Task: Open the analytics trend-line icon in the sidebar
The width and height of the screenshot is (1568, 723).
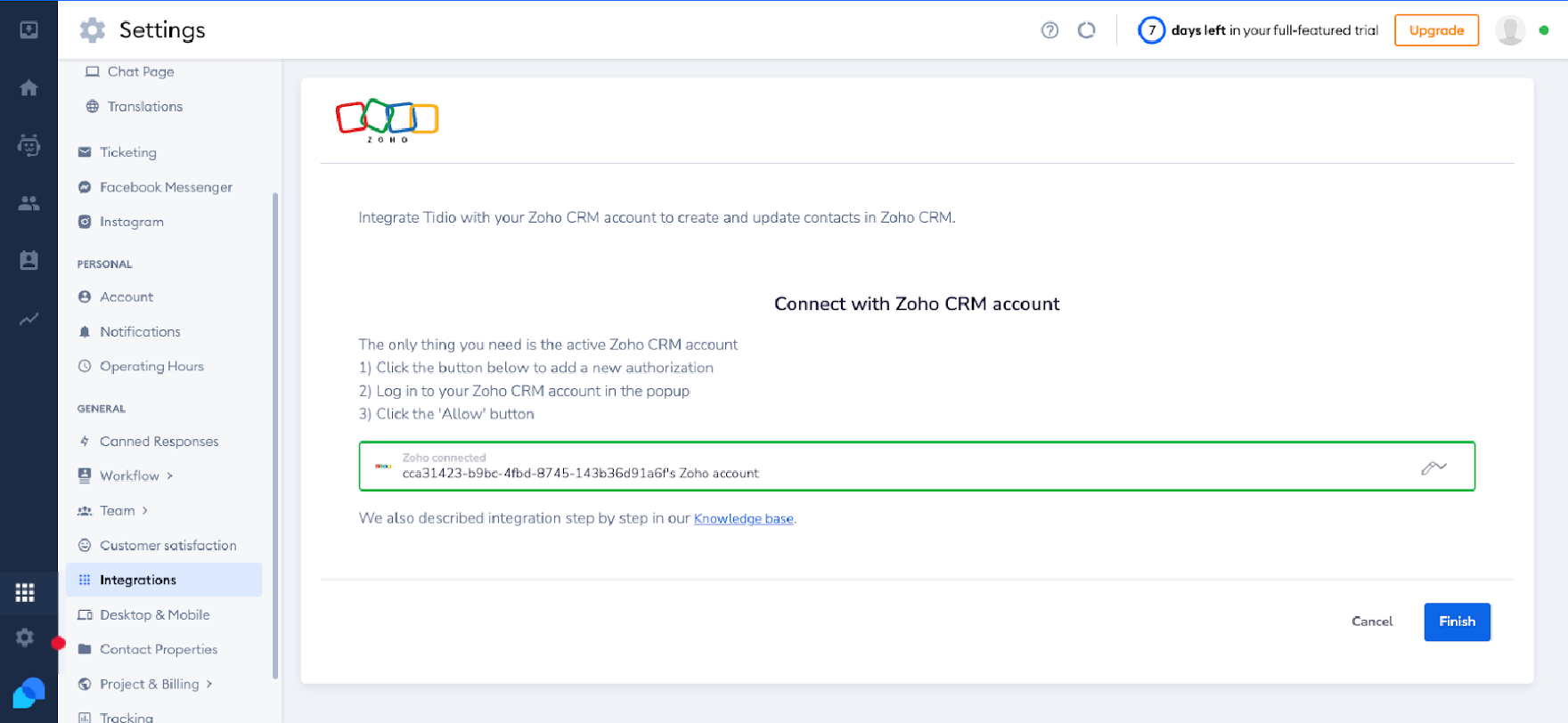Action: coord(29,319)
